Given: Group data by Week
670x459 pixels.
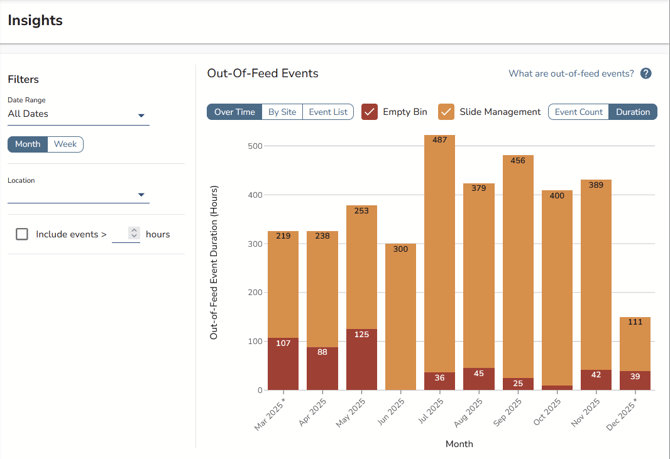Looking at the screenshot, I should [x=65, y=144].
